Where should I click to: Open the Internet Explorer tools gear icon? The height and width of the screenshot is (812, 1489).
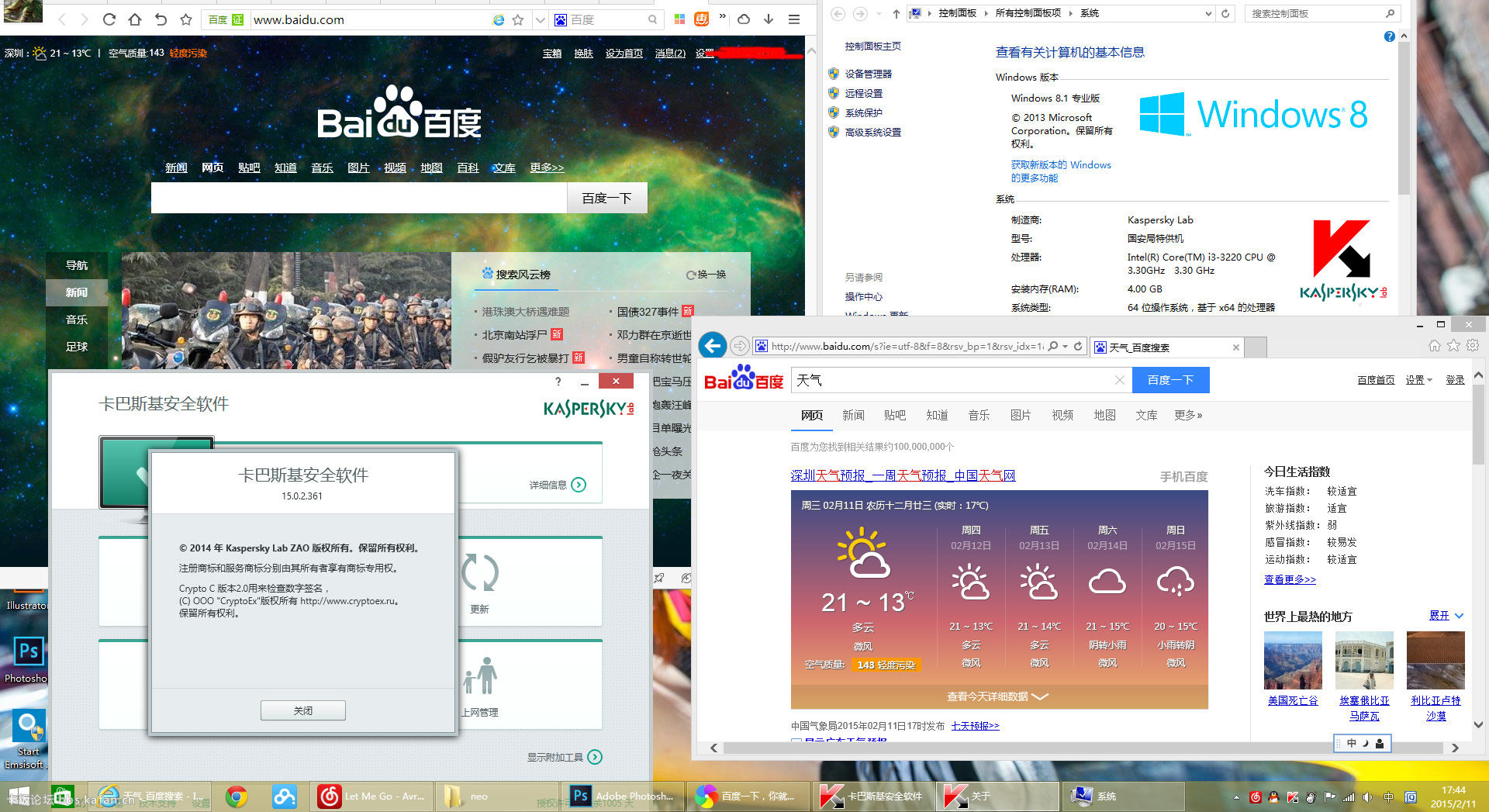click(x=1473, y=346)
